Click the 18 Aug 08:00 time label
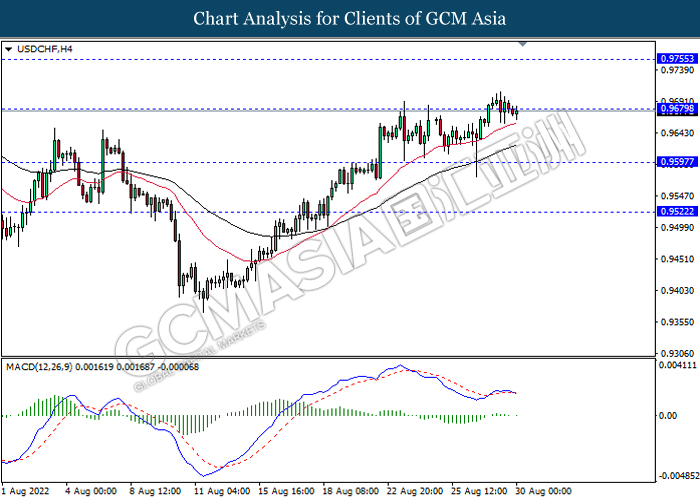The image size is (700, 500). point(350,491)
